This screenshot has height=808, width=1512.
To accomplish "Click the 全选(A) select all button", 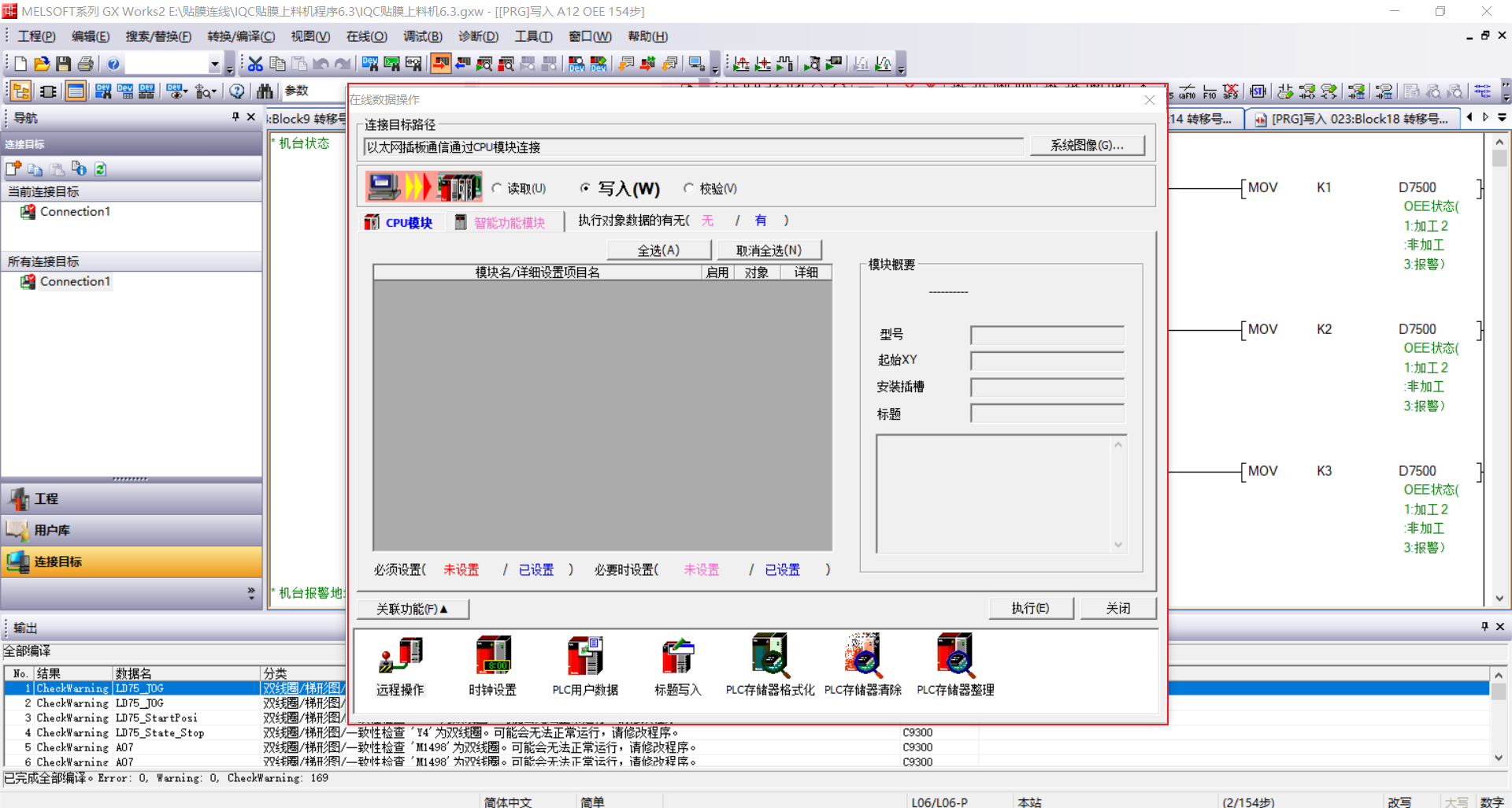I will coord(658,250).
